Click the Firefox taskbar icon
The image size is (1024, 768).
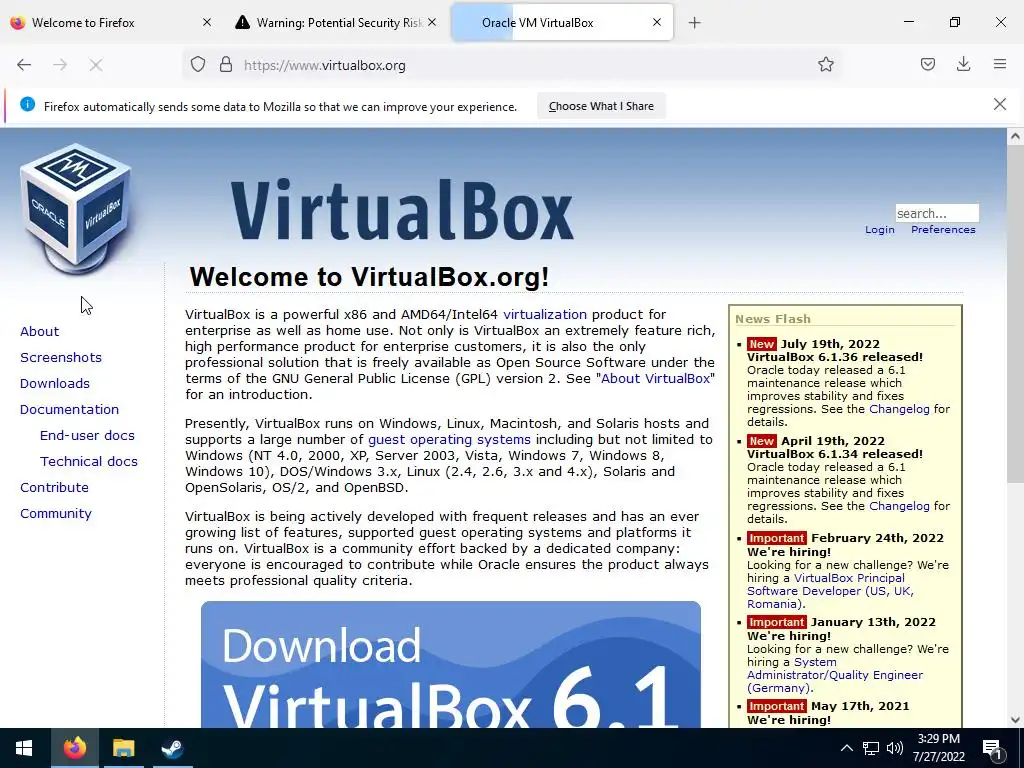(74, 748)
